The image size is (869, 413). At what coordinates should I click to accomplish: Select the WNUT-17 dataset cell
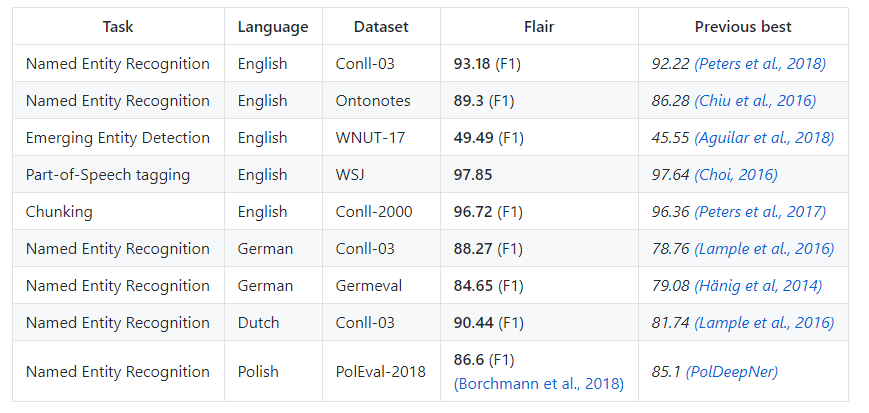click(370, 138)
